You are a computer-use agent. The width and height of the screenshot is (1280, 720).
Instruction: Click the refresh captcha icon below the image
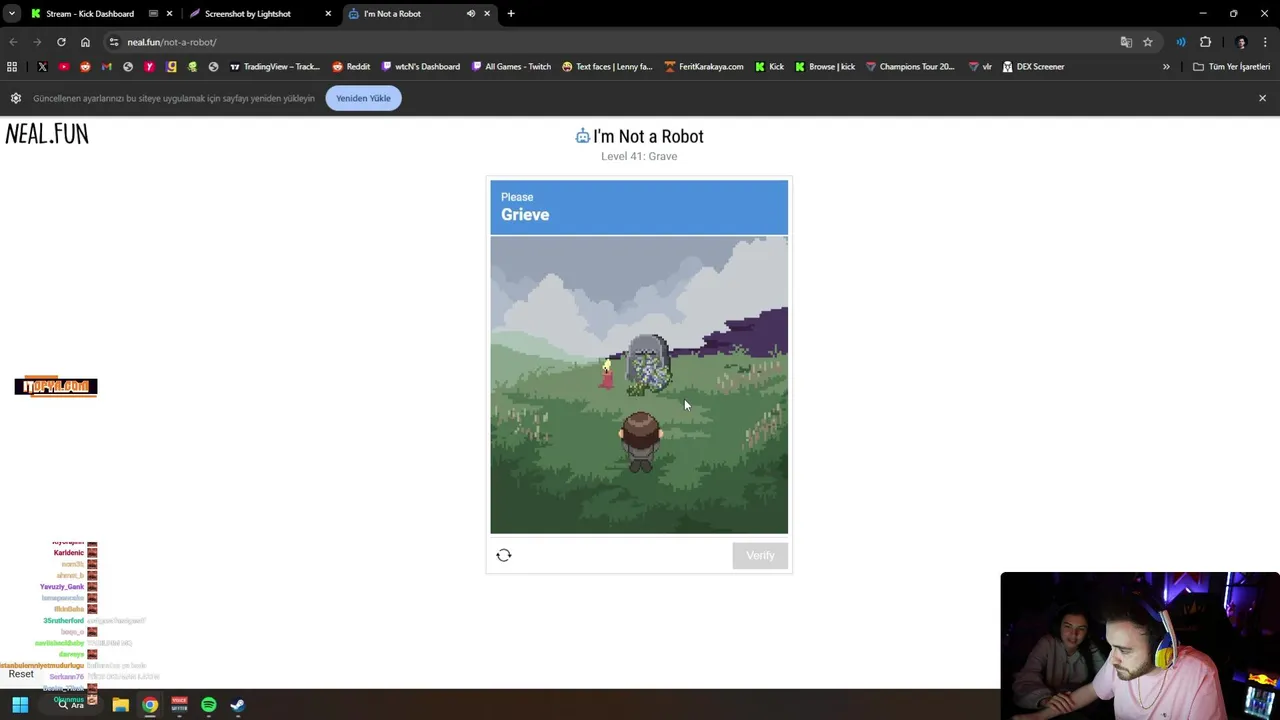504,555
